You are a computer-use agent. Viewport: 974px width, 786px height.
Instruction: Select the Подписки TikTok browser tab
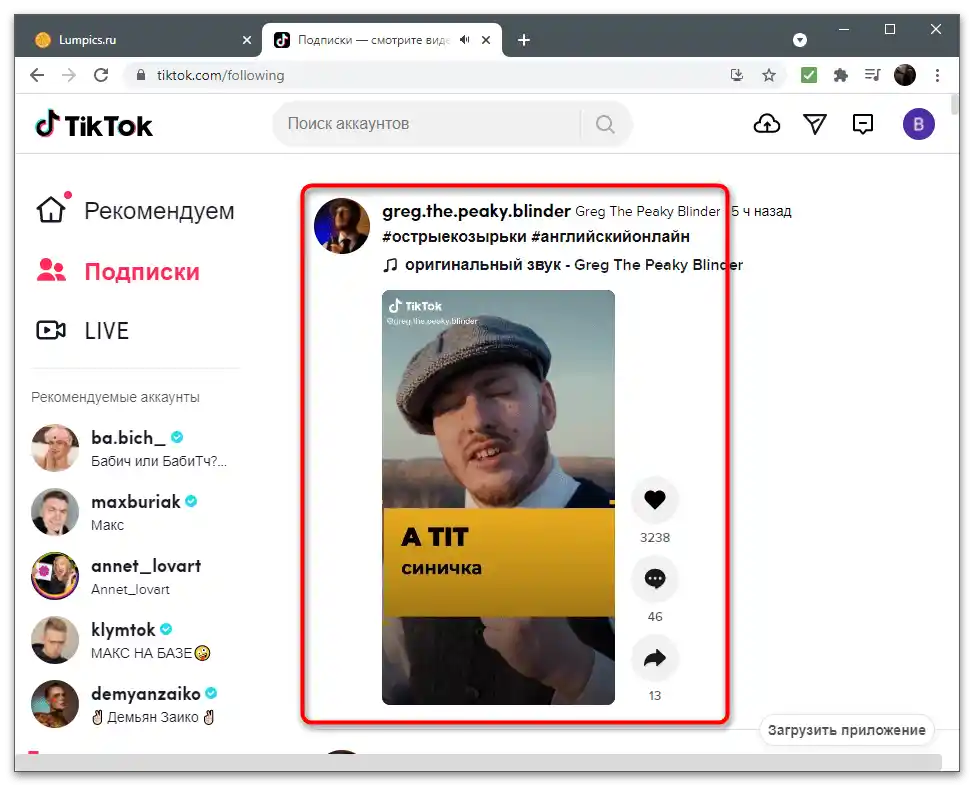click(x=381, y=40)
